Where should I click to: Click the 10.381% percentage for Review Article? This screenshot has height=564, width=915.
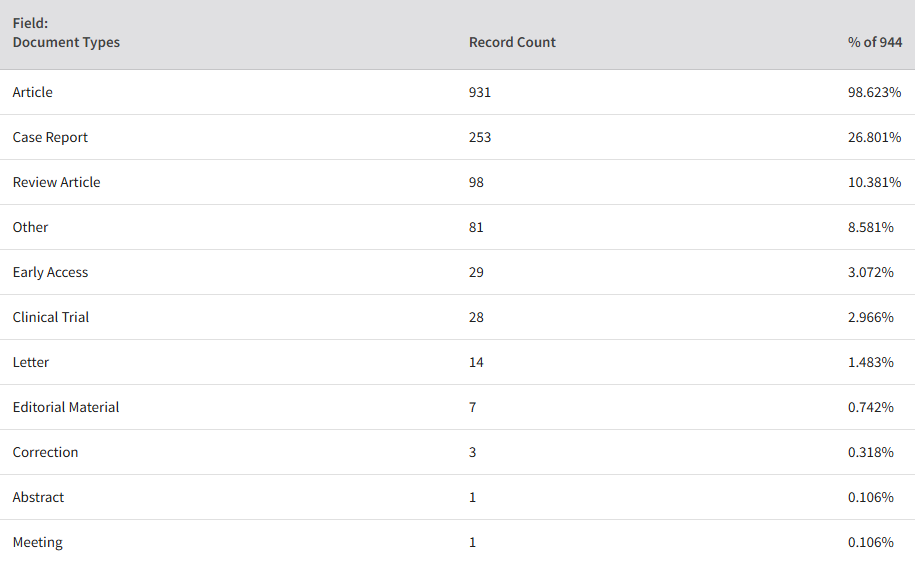pyautogui.click(x=874, y=182)
